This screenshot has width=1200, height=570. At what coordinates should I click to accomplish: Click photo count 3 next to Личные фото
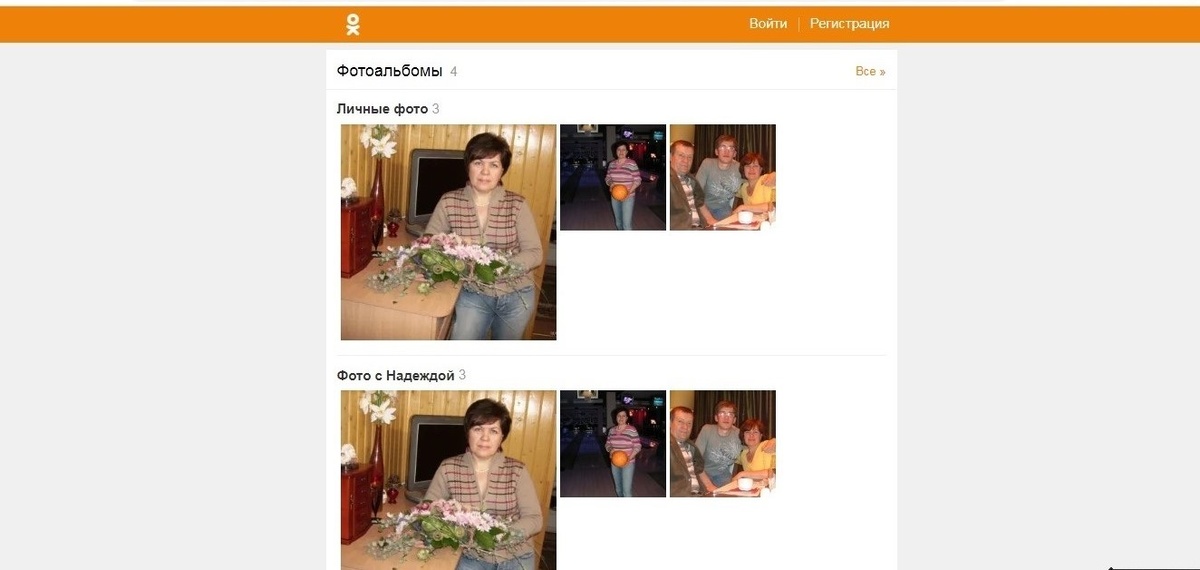click(436, 109)
